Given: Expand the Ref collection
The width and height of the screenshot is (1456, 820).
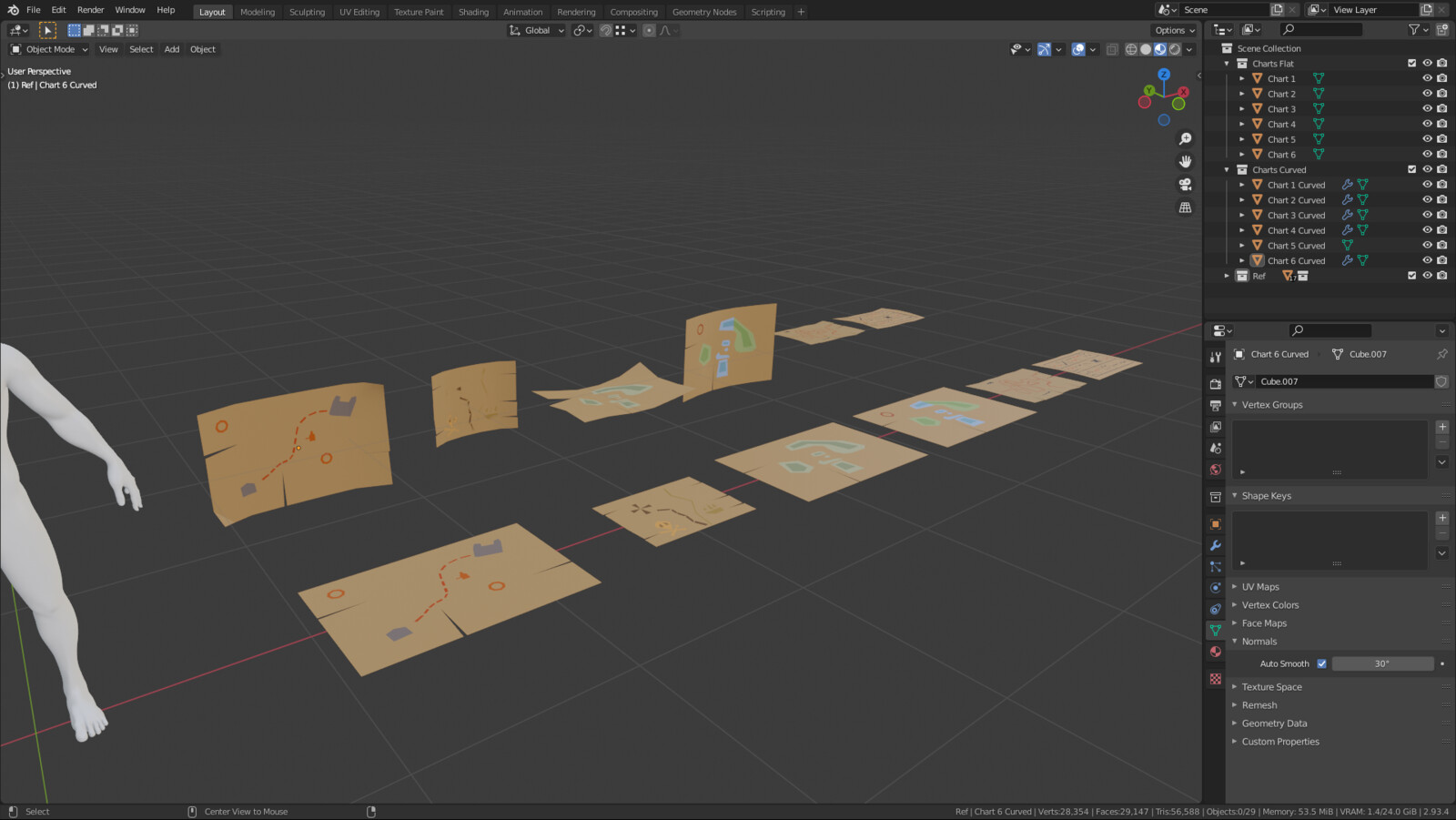Looking at the screenshot, I should click(x=1227, y=276).
